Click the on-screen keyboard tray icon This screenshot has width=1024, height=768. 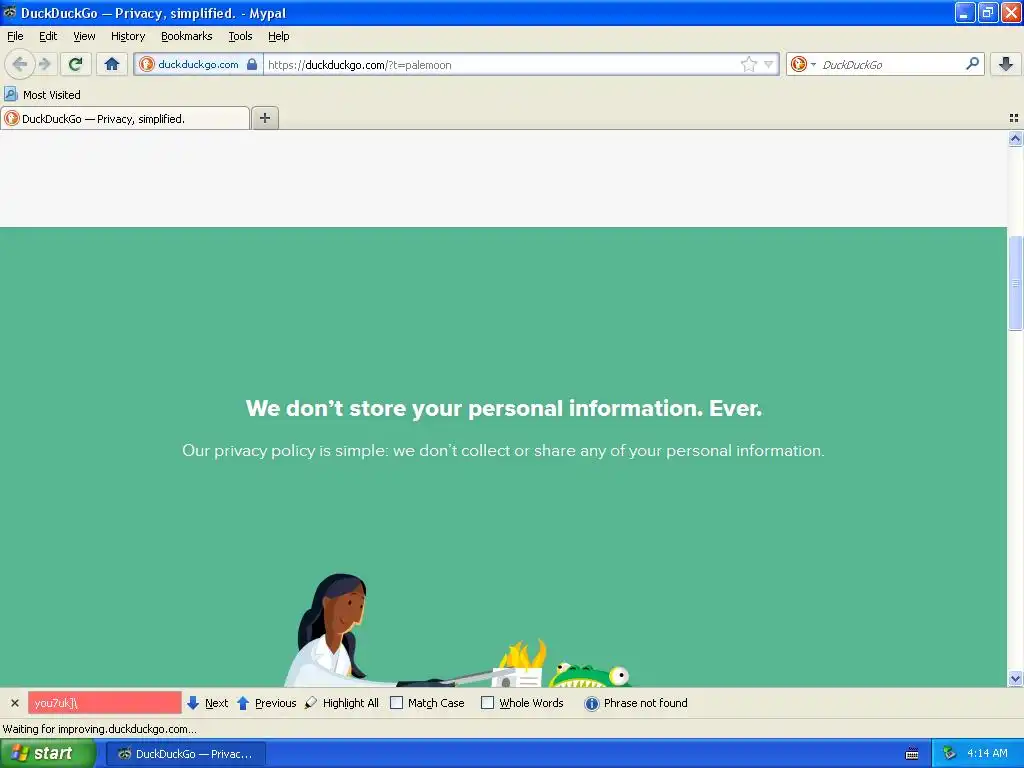point(912,754)
